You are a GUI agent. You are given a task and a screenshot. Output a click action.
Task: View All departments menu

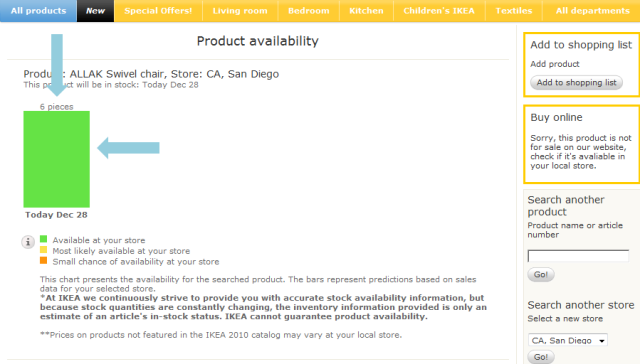coord(592,11)
